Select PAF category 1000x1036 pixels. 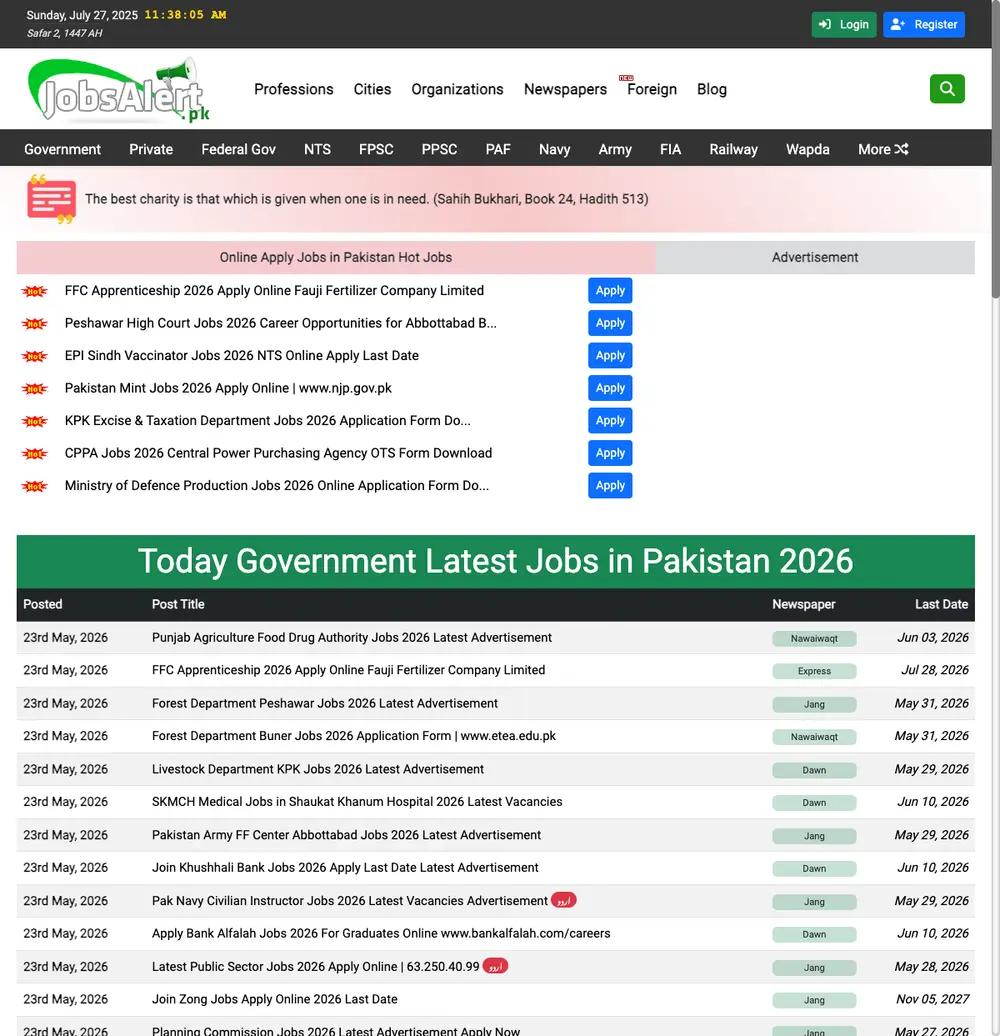[497, 149]
